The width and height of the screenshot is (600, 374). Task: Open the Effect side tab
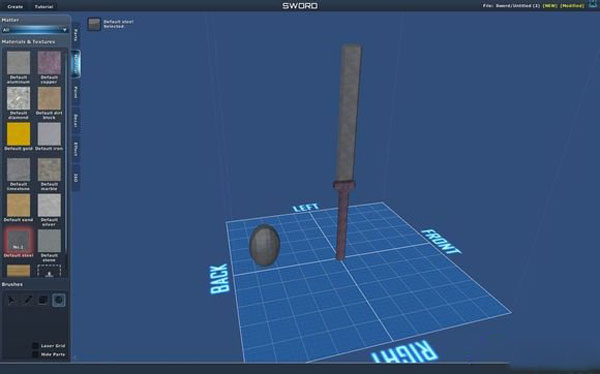coord(76,149)
